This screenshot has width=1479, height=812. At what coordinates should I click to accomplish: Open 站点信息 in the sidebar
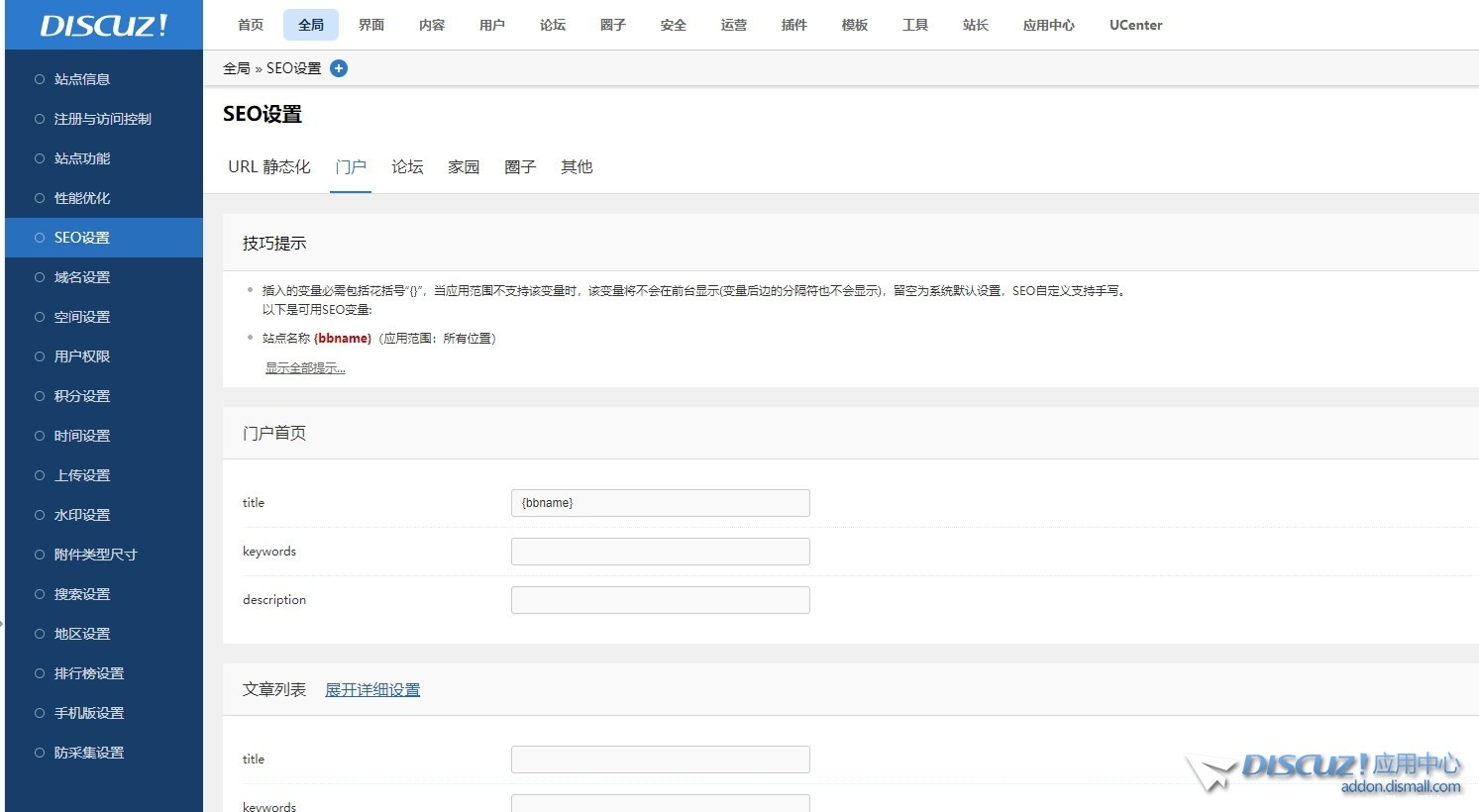82,79
